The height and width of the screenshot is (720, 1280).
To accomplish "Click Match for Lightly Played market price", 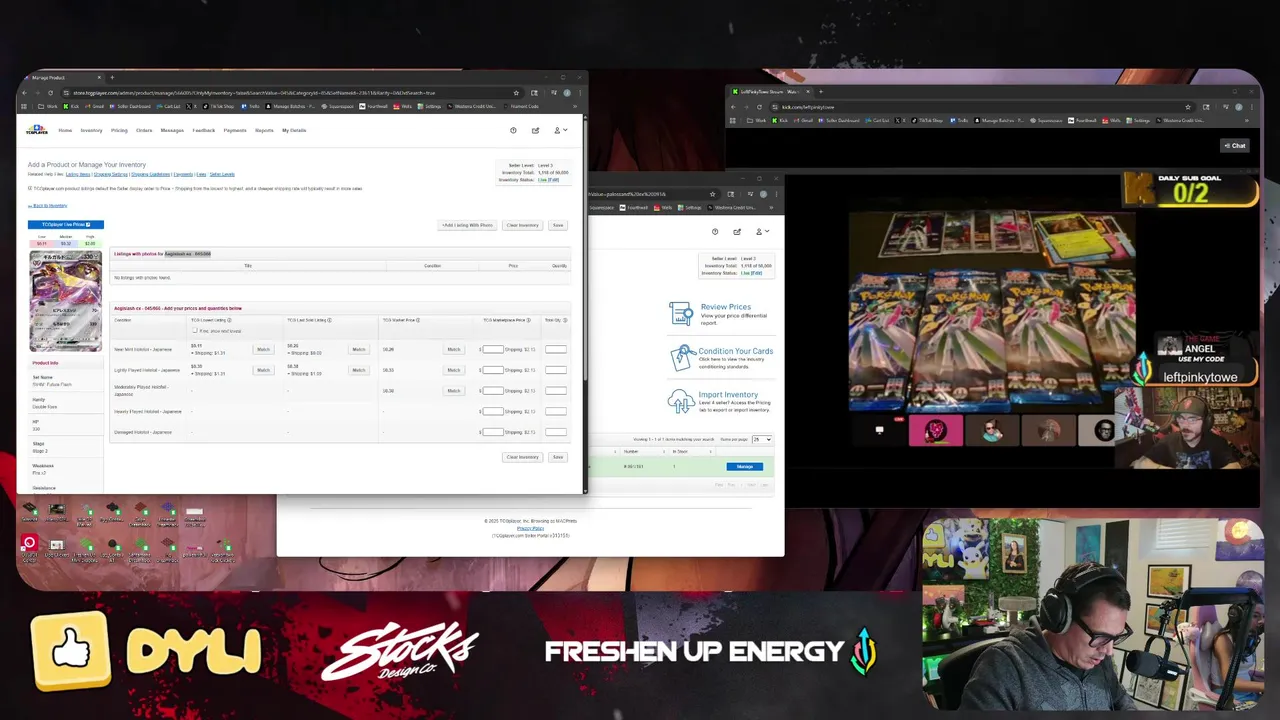I will coord(453,370).
